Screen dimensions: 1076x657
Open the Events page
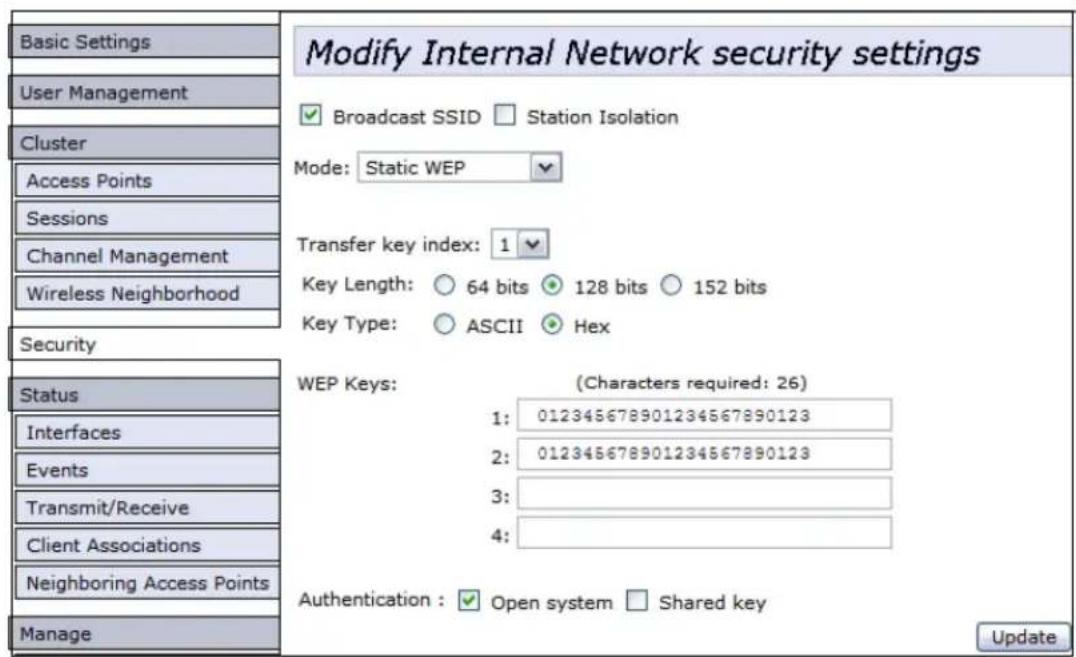(x=148, y=470)
